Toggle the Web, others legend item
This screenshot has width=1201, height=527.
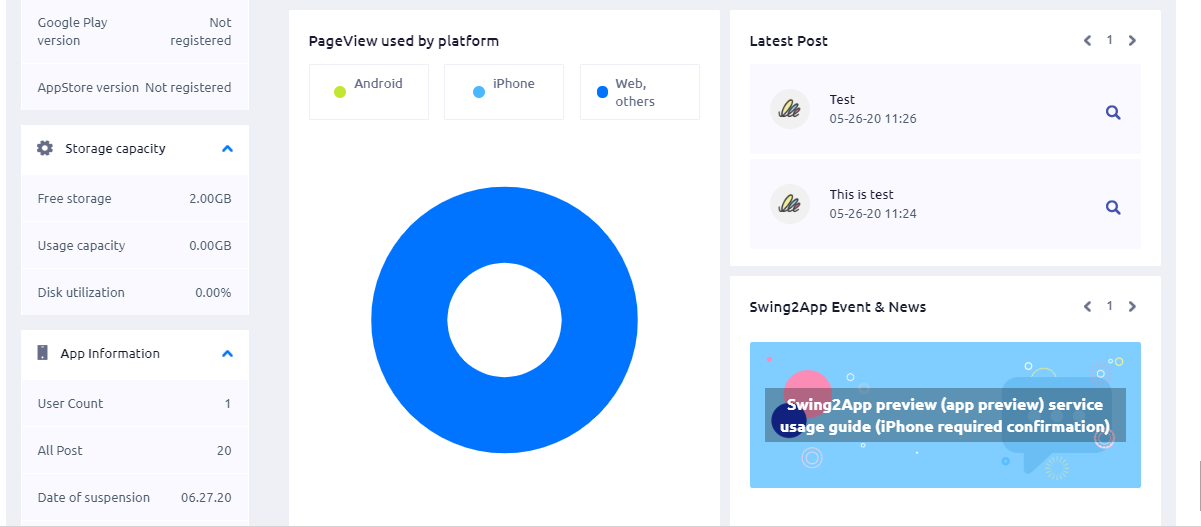pyautogui.click(x=640, y=92)
